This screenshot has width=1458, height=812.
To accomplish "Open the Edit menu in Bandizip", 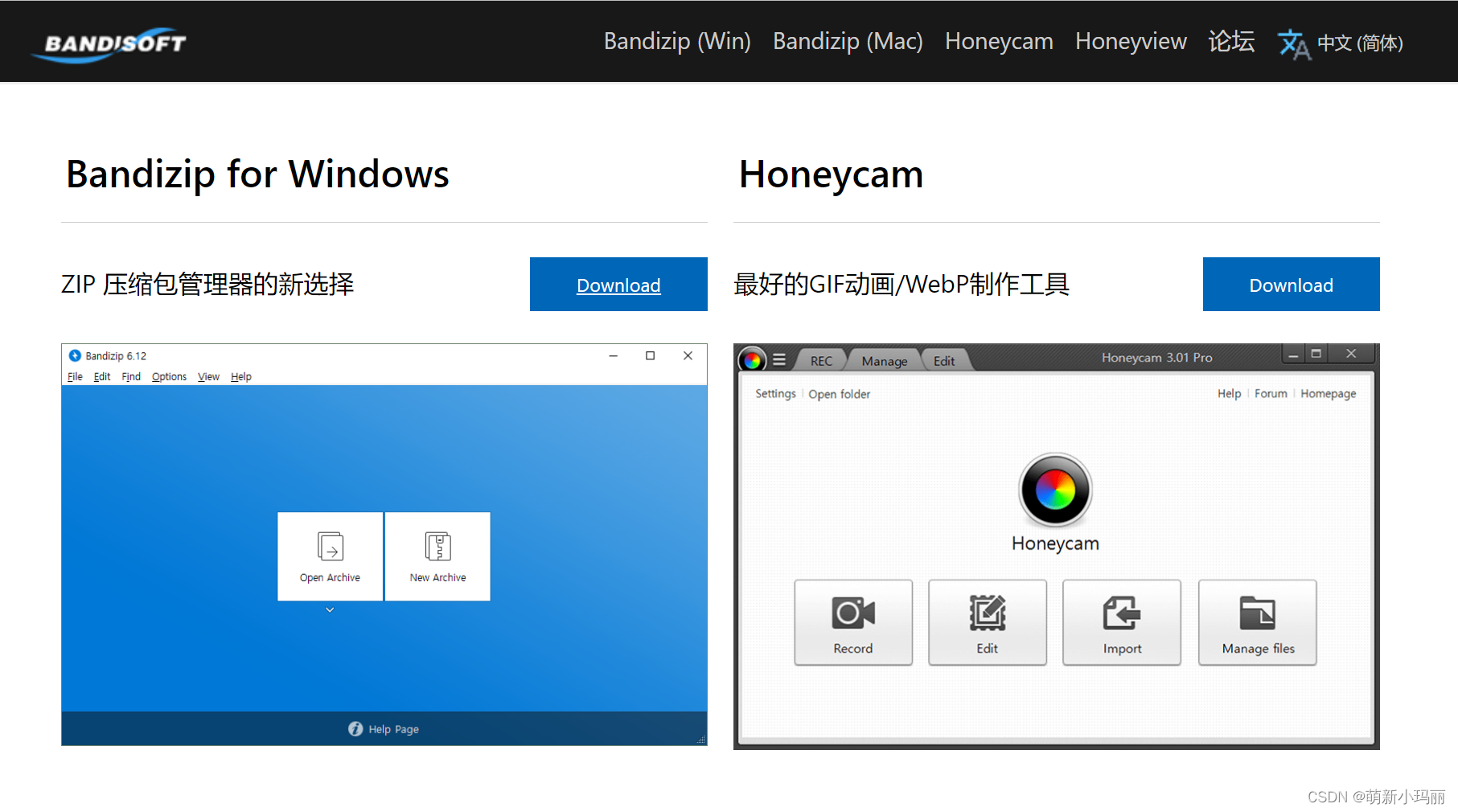I will (102, 376).
